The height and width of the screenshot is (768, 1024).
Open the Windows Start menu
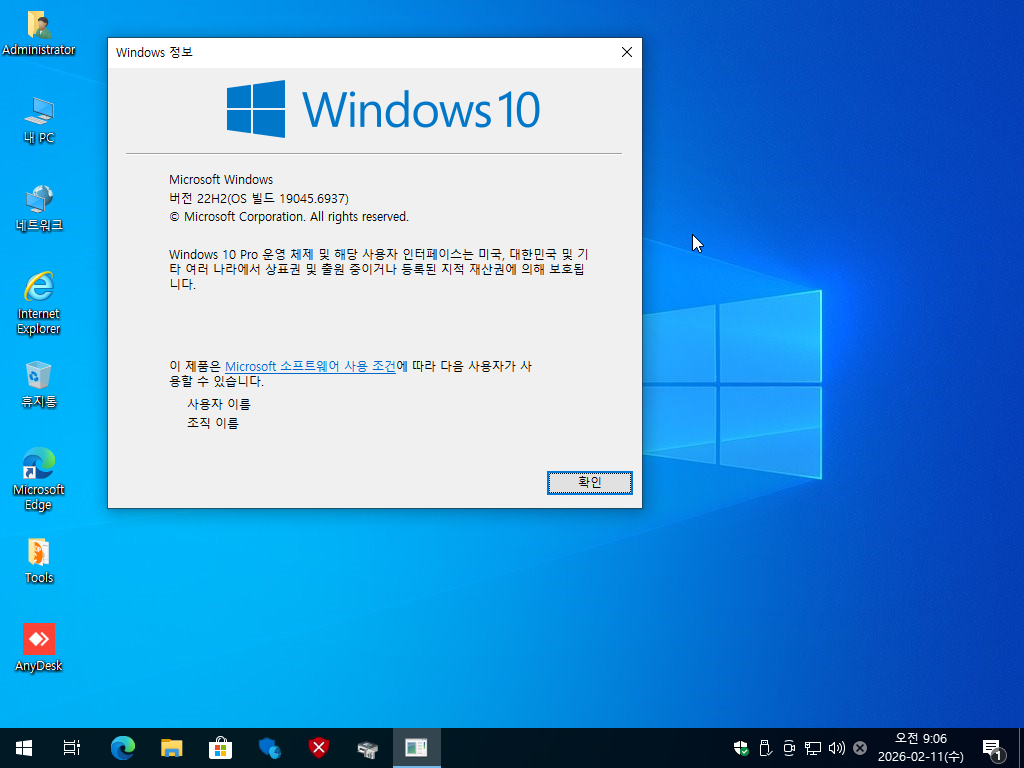click(24, 748)
